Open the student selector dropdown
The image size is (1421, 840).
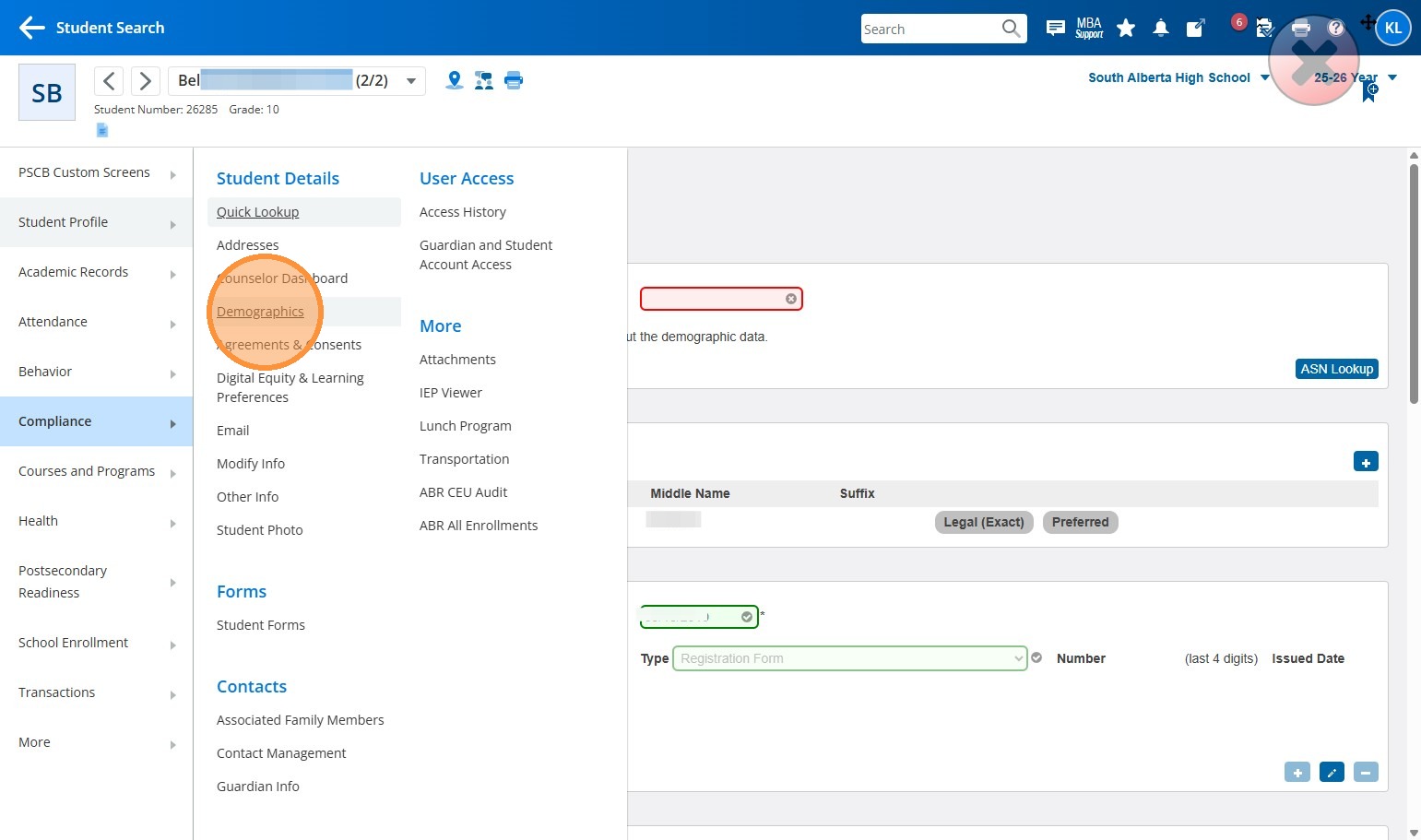tap(411, 81)
